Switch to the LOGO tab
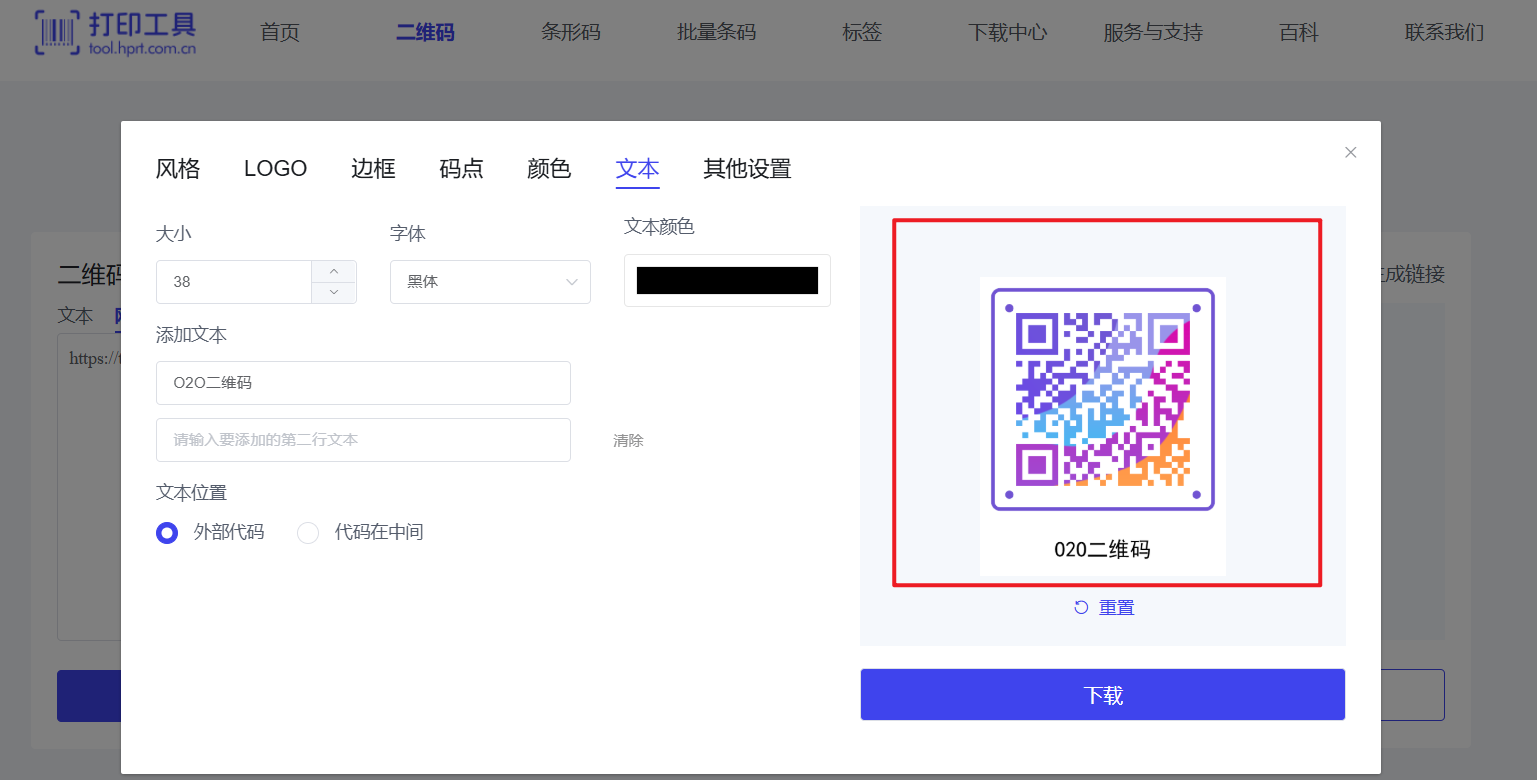The height and width of the screenshot is (780, 1537). coord(275,169)
